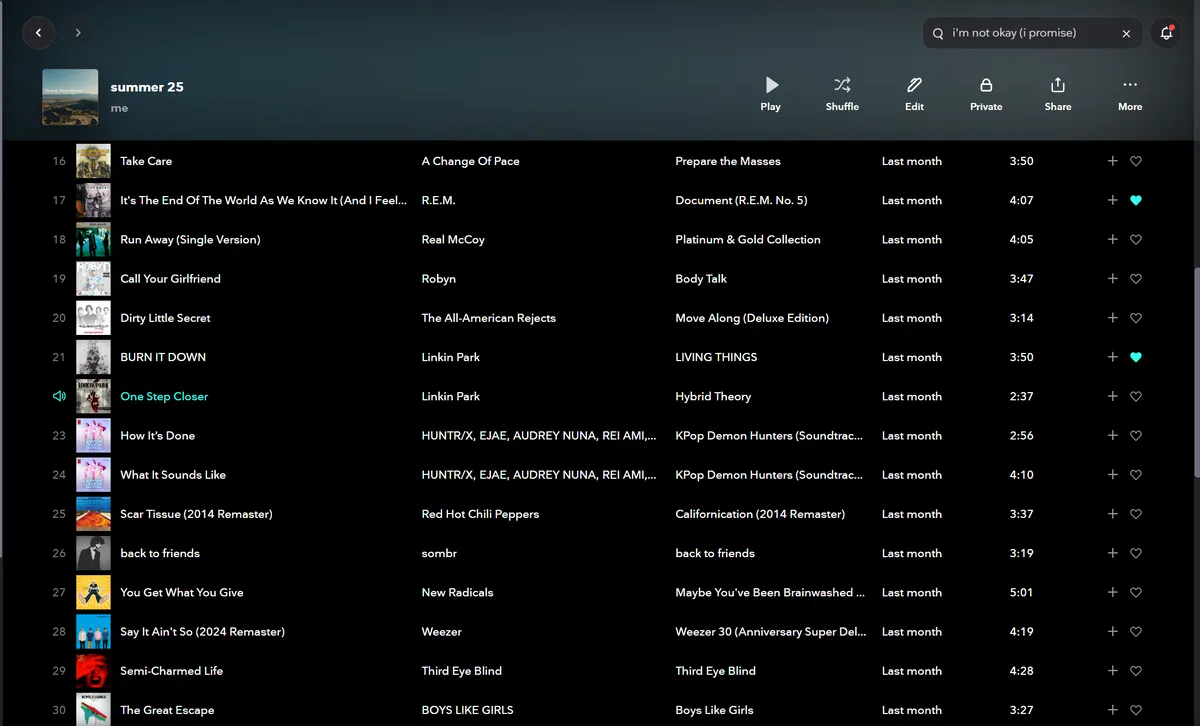Click the Take Care album art thumbnail
This screenshot has width=1200, height=726.
point(93,161)
